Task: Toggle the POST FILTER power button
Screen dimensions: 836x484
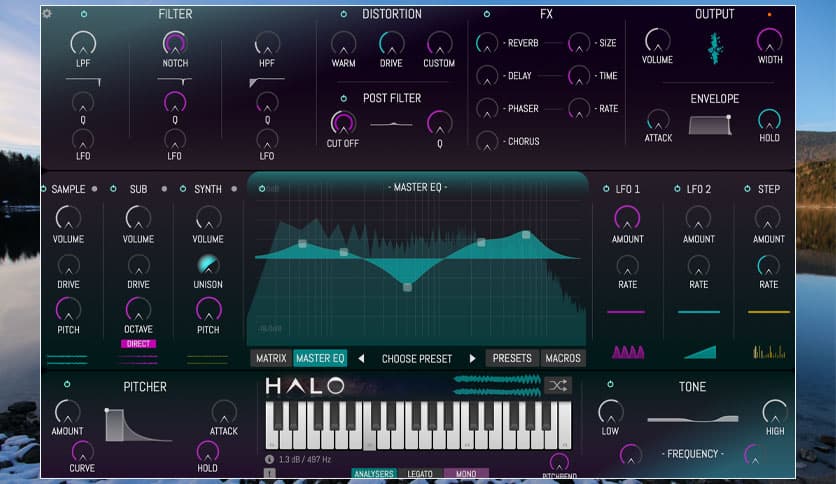Action: pyautogui.click(x=343, y=98)
